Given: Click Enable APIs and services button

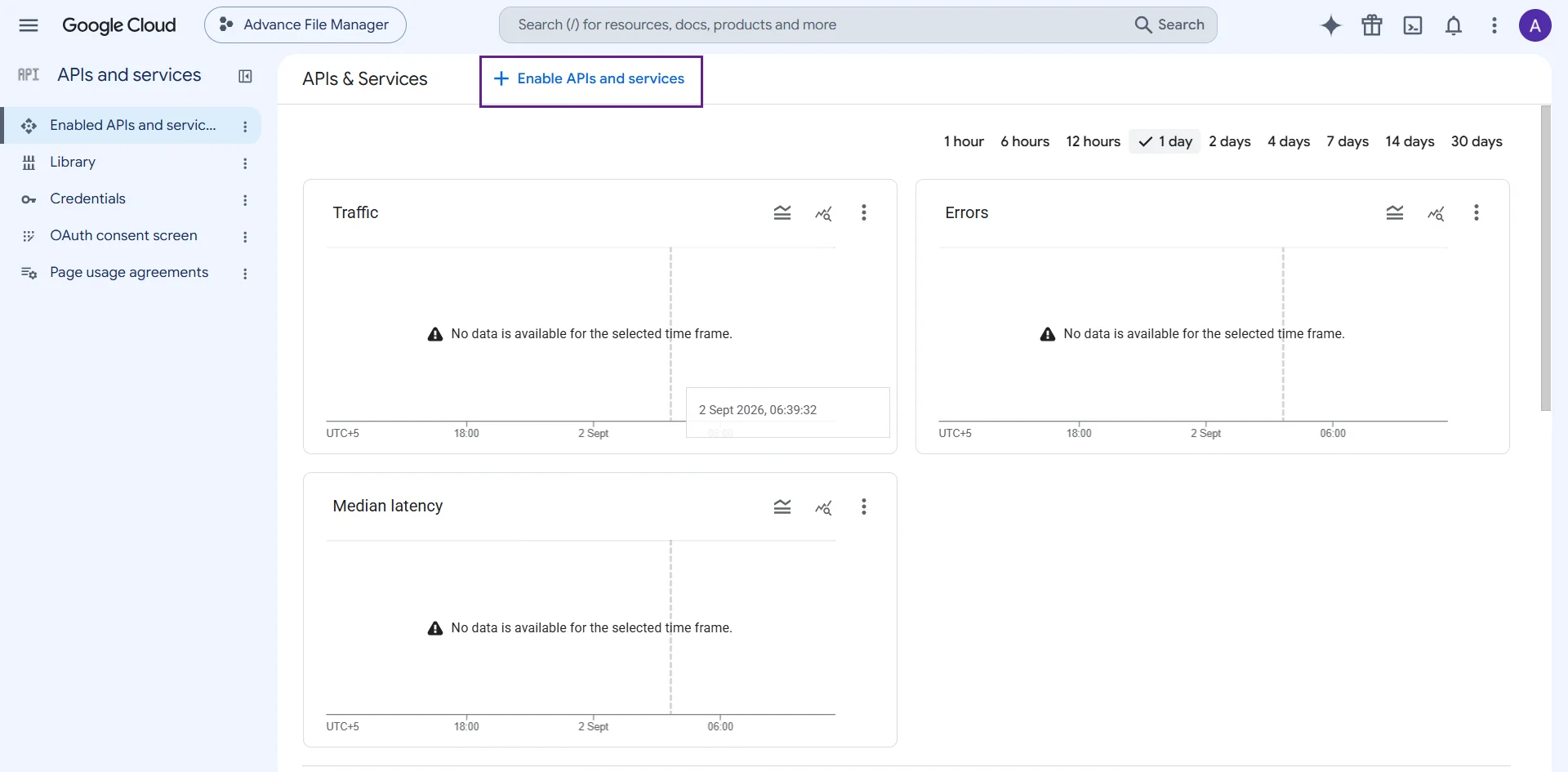Looking at the screenshot, I should click(x=590, y=79).
